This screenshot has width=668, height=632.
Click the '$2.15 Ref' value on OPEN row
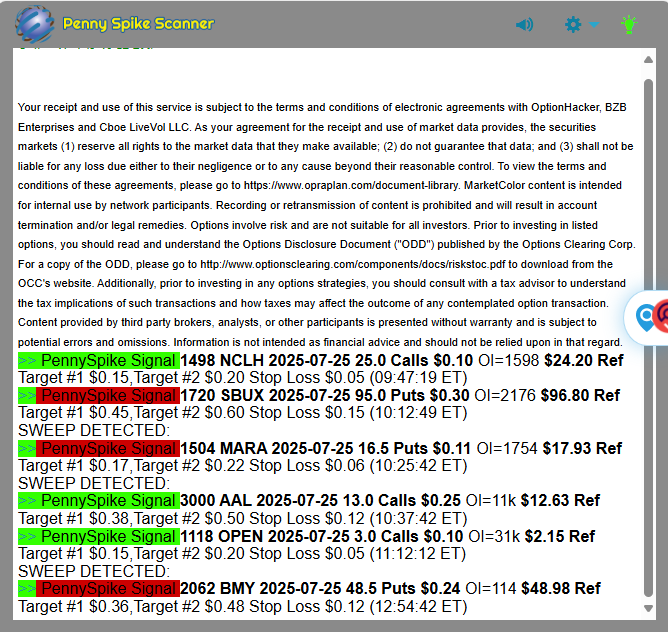click(x=560, y=536)
